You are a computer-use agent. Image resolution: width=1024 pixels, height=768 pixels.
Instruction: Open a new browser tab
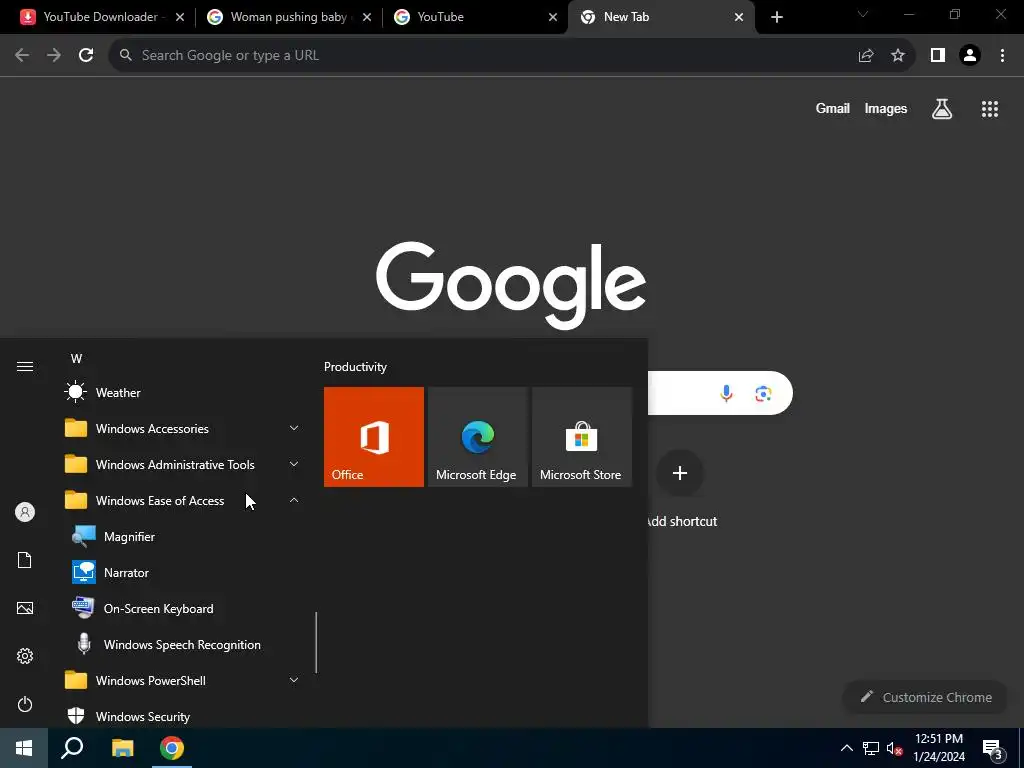point(776,17)
